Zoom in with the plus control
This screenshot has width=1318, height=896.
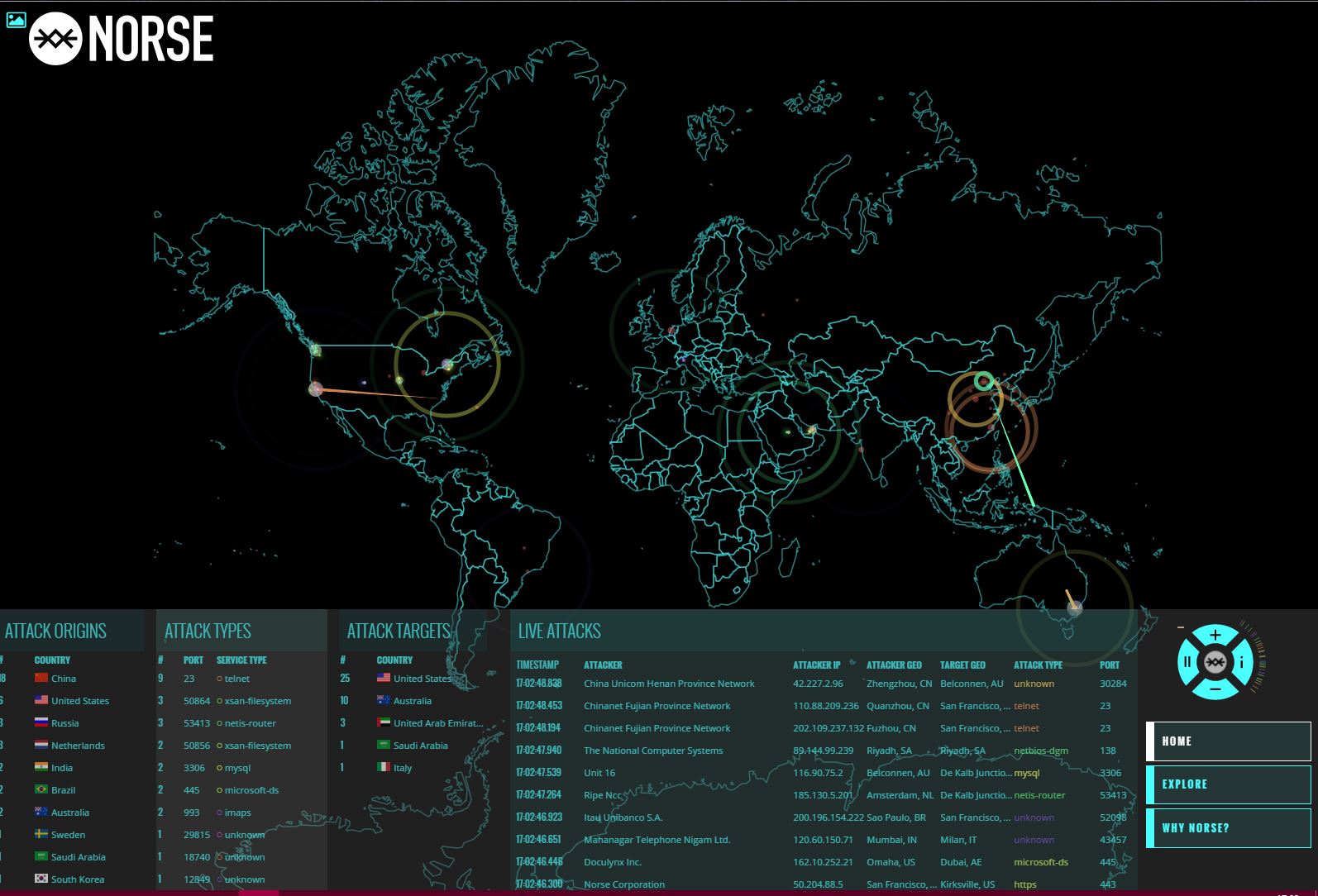(1215, 635)
